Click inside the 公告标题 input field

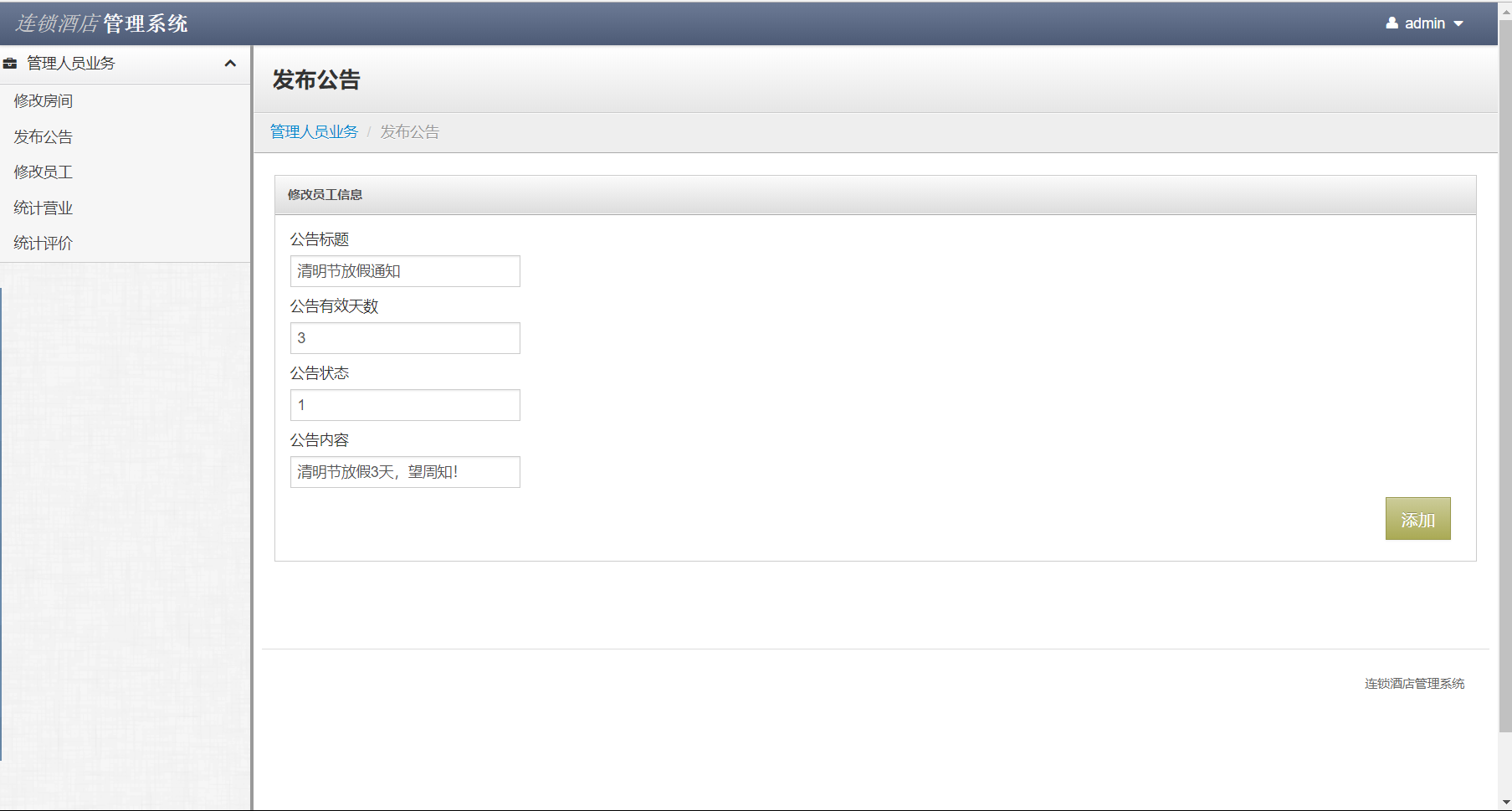pos(405,270)
